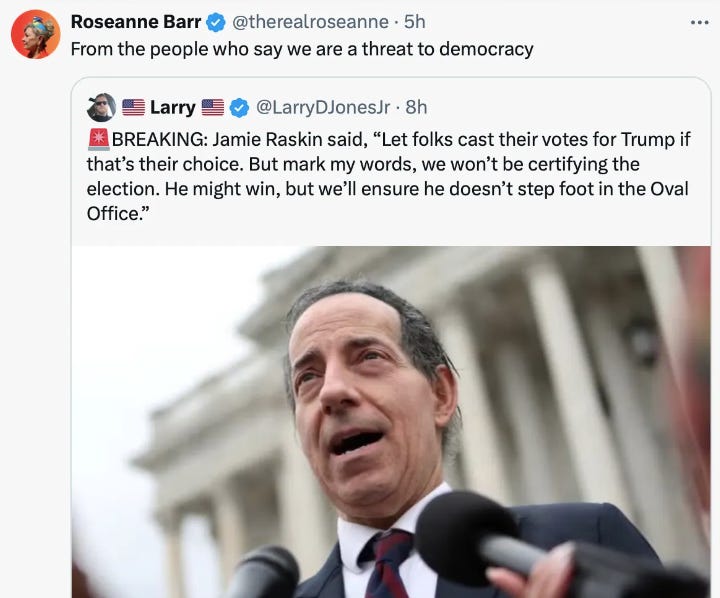
Task: Click the flag emoji after Larry's name
Action: point(213,107)
